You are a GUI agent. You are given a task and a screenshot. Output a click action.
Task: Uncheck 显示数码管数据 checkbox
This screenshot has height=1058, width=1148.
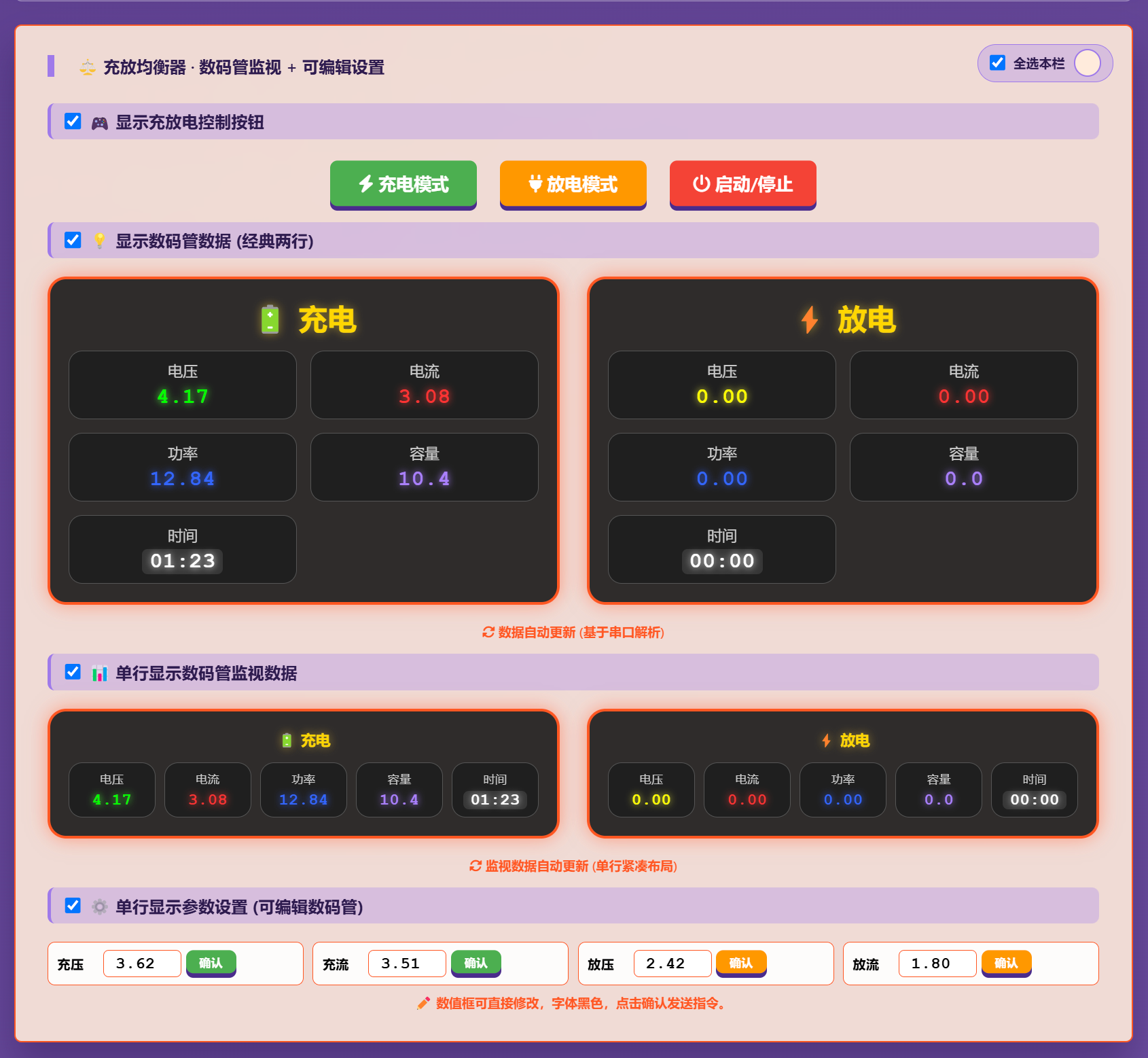pos(73,241)
